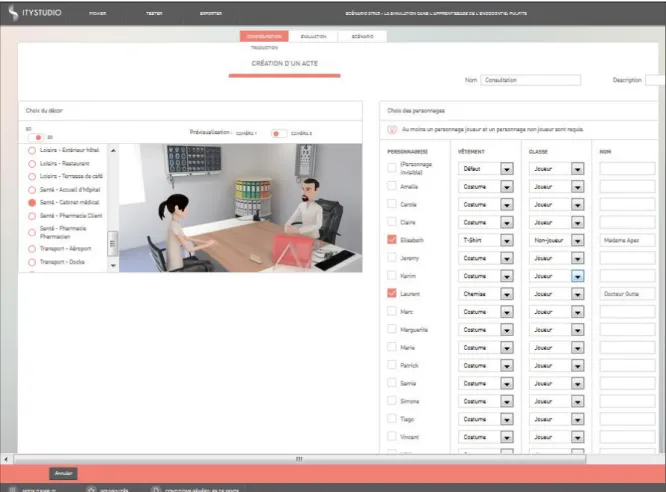This screenshot has width=666, height=492.
Task: Check the Claire character checkbox
Action: point(392,221)
